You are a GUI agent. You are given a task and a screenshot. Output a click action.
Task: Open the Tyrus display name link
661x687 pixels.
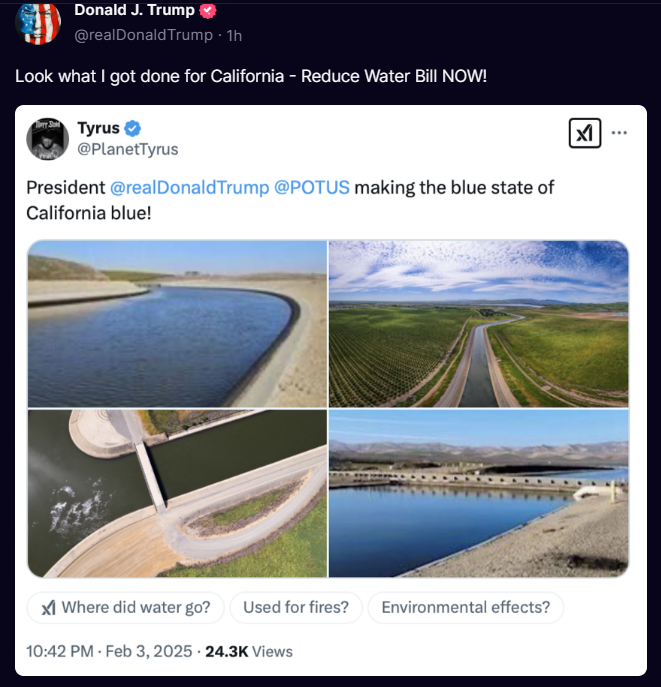pos(98,128)
